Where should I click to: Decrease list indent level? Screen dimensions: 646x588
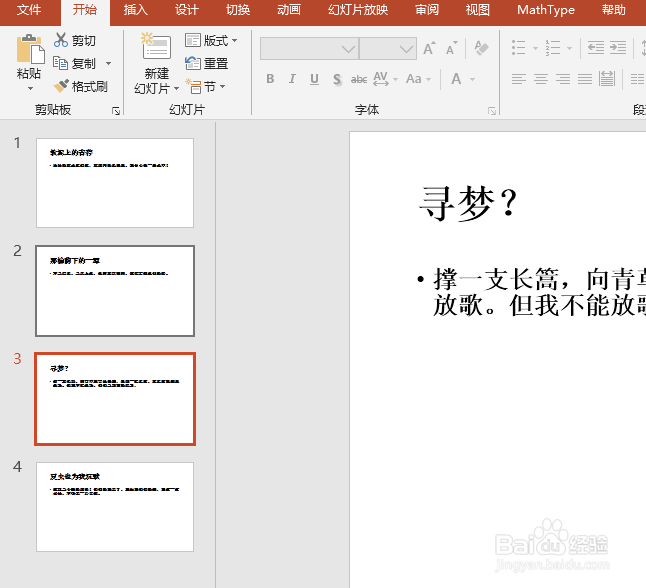coord(596,48)
